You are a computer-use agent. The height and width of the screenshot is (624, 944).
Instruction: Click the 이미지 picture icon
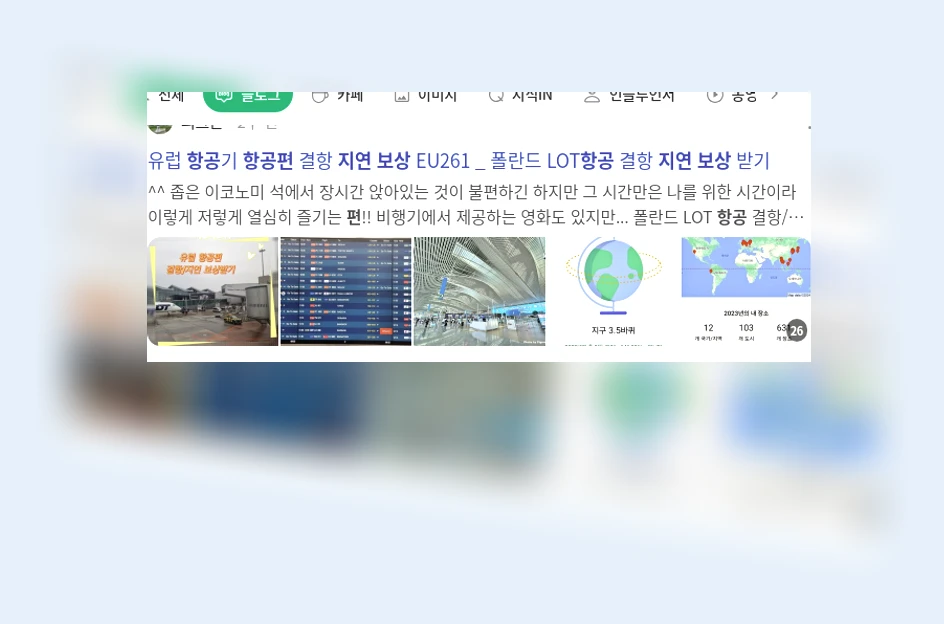point(402,96)
